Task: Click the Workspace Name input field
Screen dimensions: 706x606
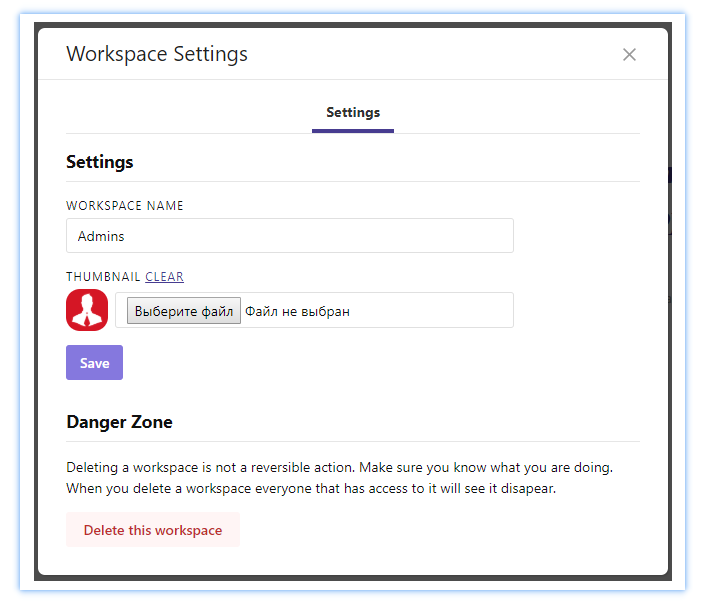Action: [x=290, y=236]
